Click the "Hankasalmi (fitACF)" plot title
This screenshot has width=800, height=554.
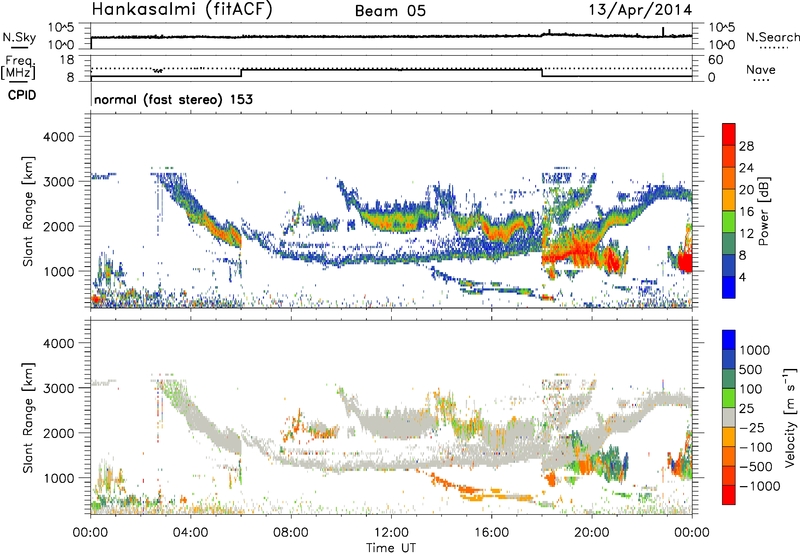coord(182,9)
